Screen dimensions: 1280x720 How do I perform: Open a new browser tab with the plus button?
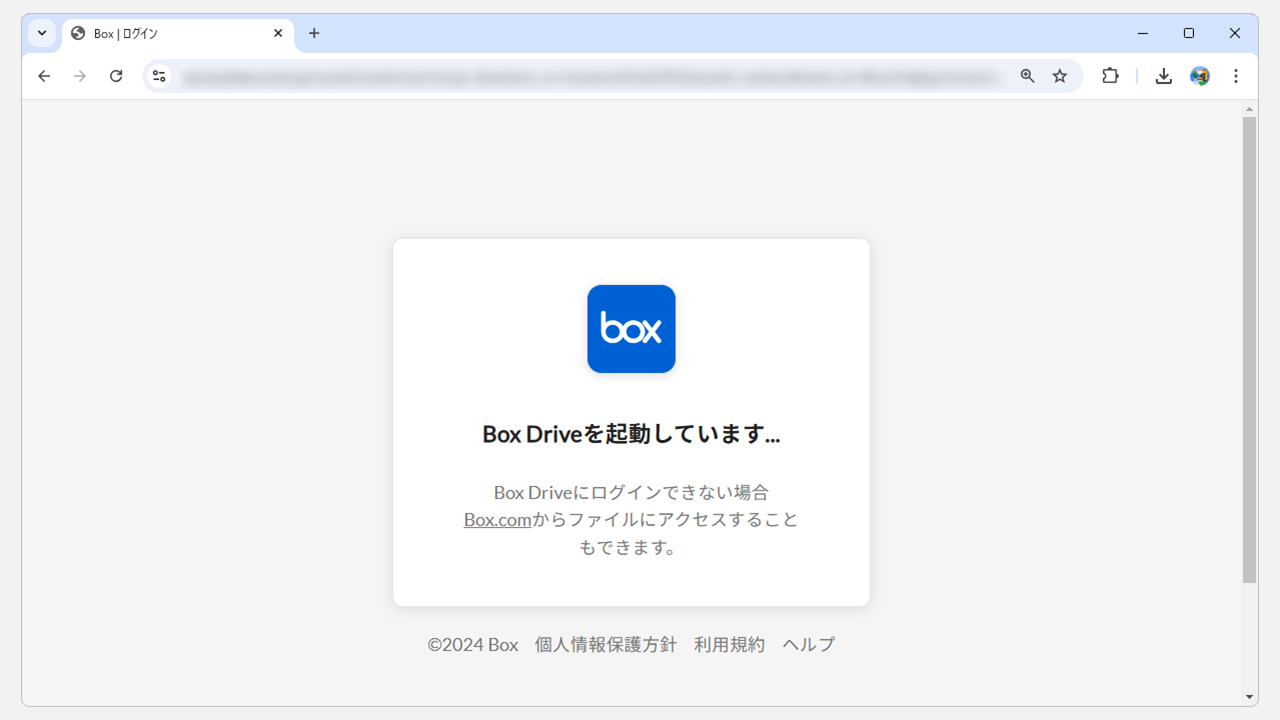pos(314,33)
